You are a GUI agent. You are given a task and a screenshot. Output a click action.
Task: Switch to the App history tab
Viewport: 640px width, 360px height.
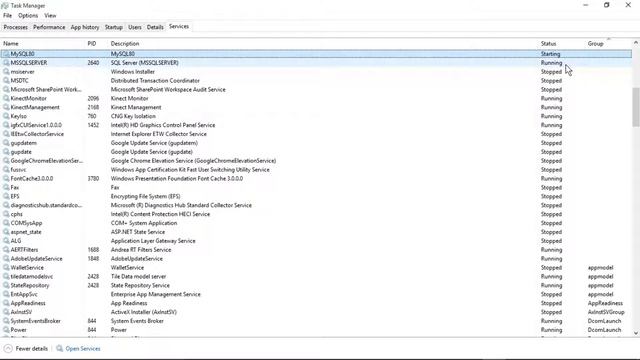click(85, 27)
